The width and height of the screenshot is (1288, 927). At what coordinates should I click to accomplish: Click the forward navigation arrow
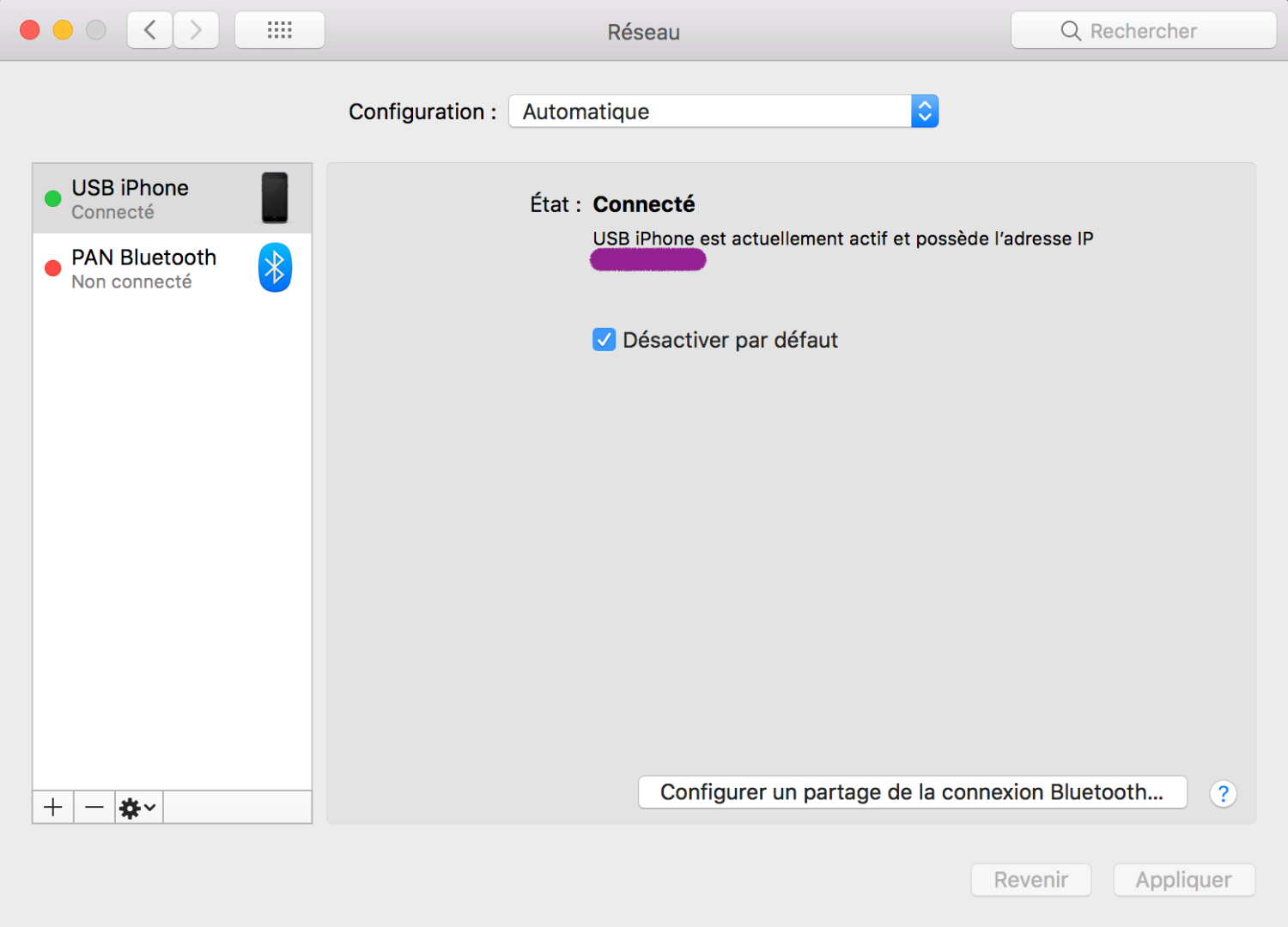pos(196,31)
